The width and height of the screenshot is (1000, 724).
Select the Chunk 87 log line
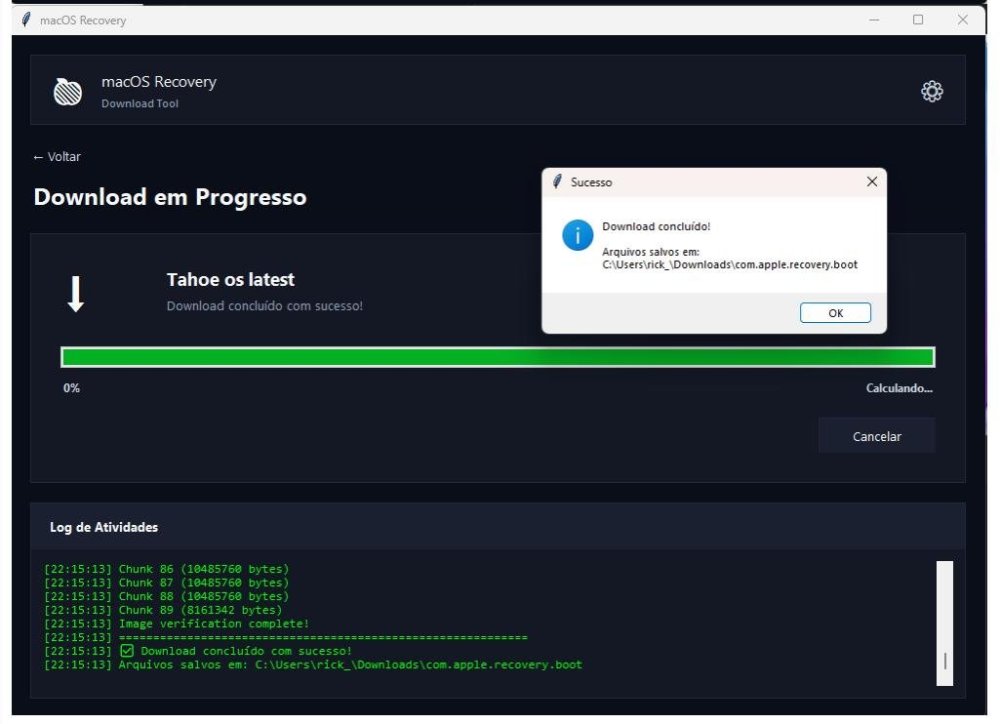[166, 582]
